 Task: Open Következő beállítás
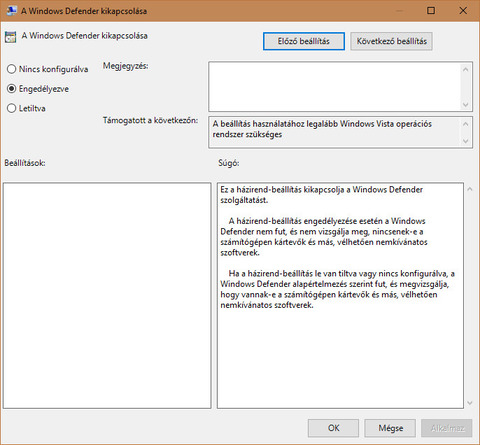pos(391,41)
